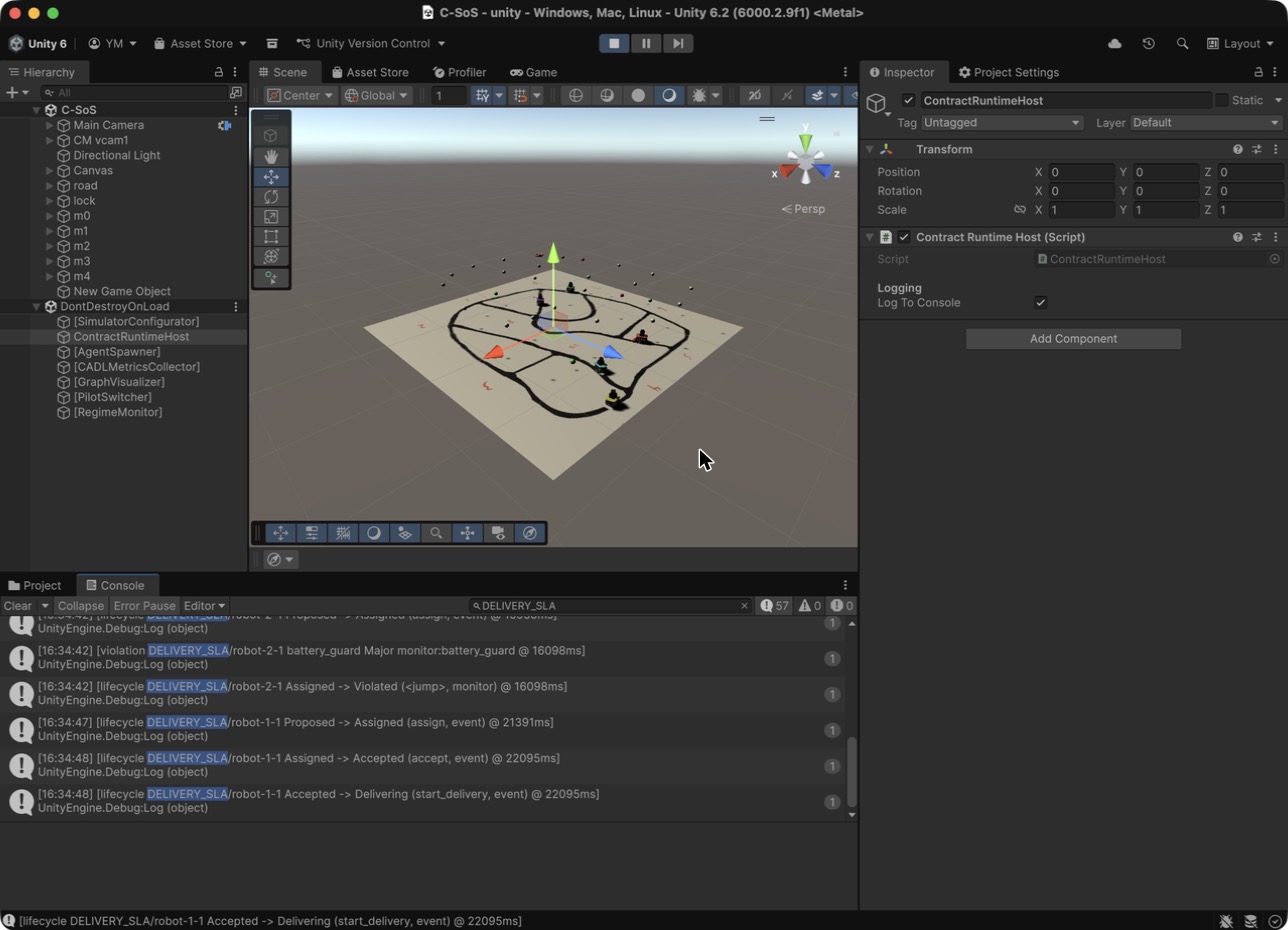Select the Transform tool
Viewport: 1288px width, 930px height.
(x=271, y=257)
